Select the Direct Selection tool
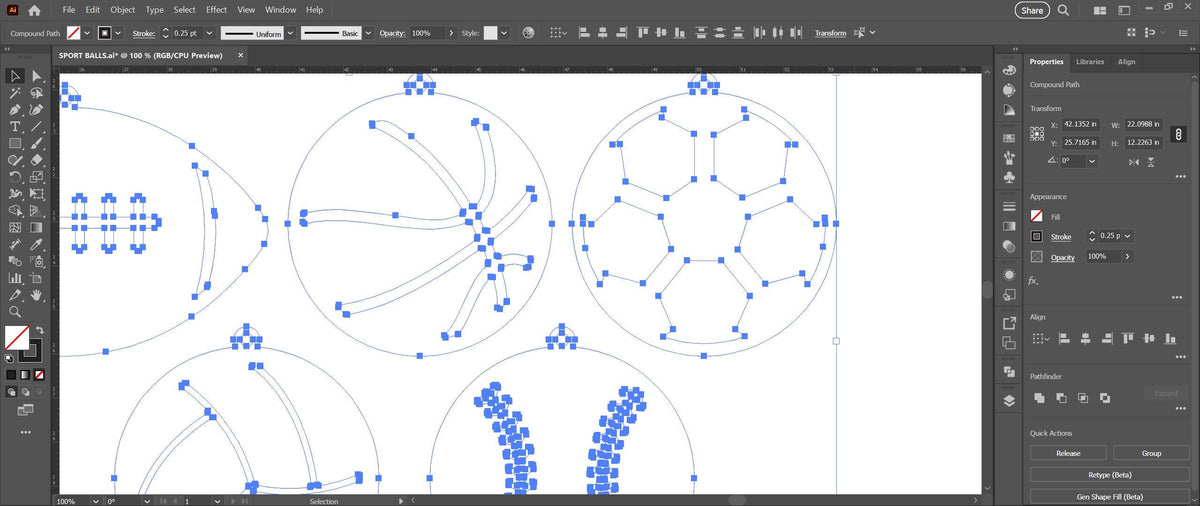 pyautogui.click(x=37, y=76)
